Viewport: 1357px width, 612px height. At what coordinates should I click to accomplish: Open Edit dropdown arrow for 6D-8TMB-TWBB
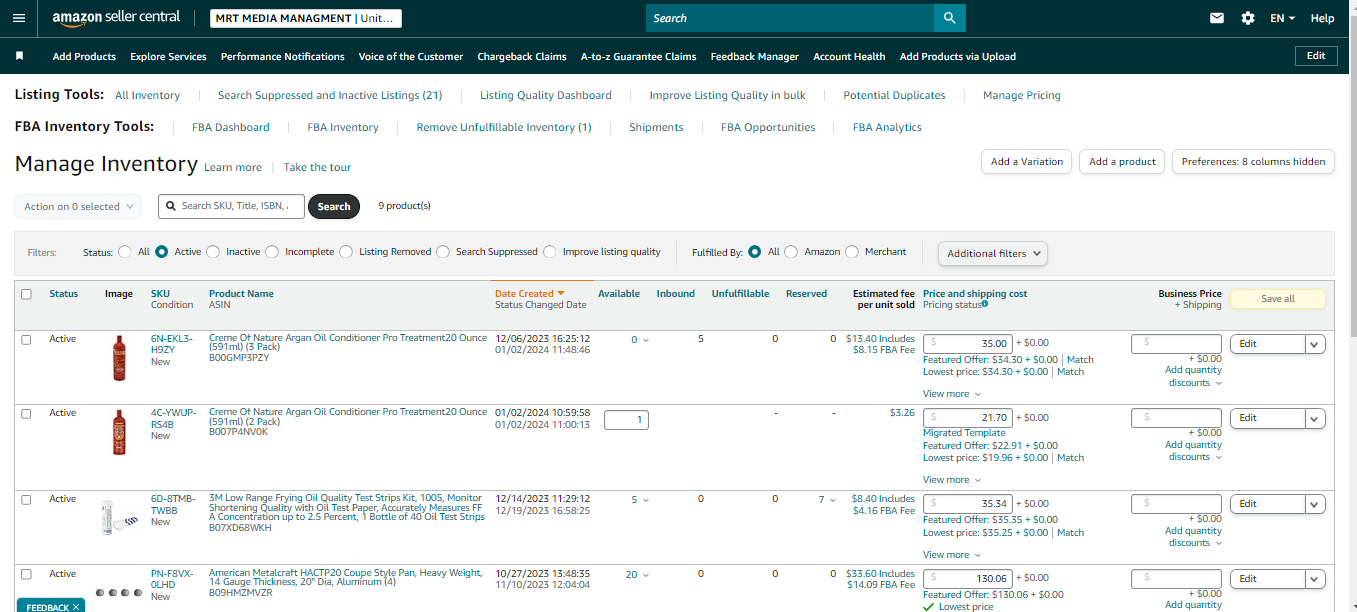tap(1315, 504)
